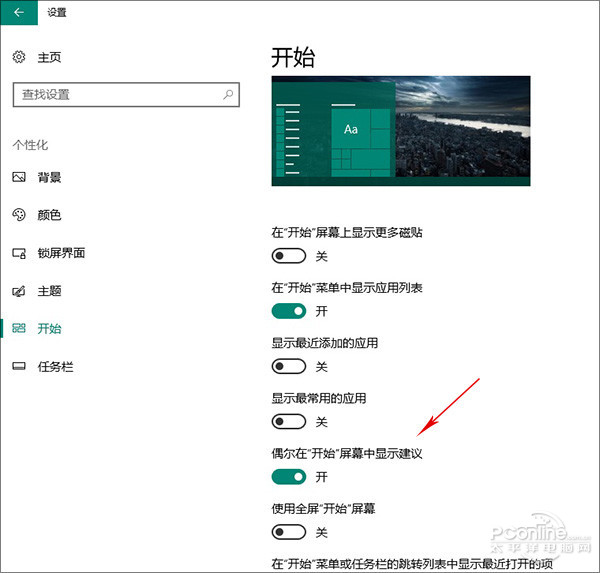
Task: Open the 任务栏 settings page
Action: click(x=55, y=367)
